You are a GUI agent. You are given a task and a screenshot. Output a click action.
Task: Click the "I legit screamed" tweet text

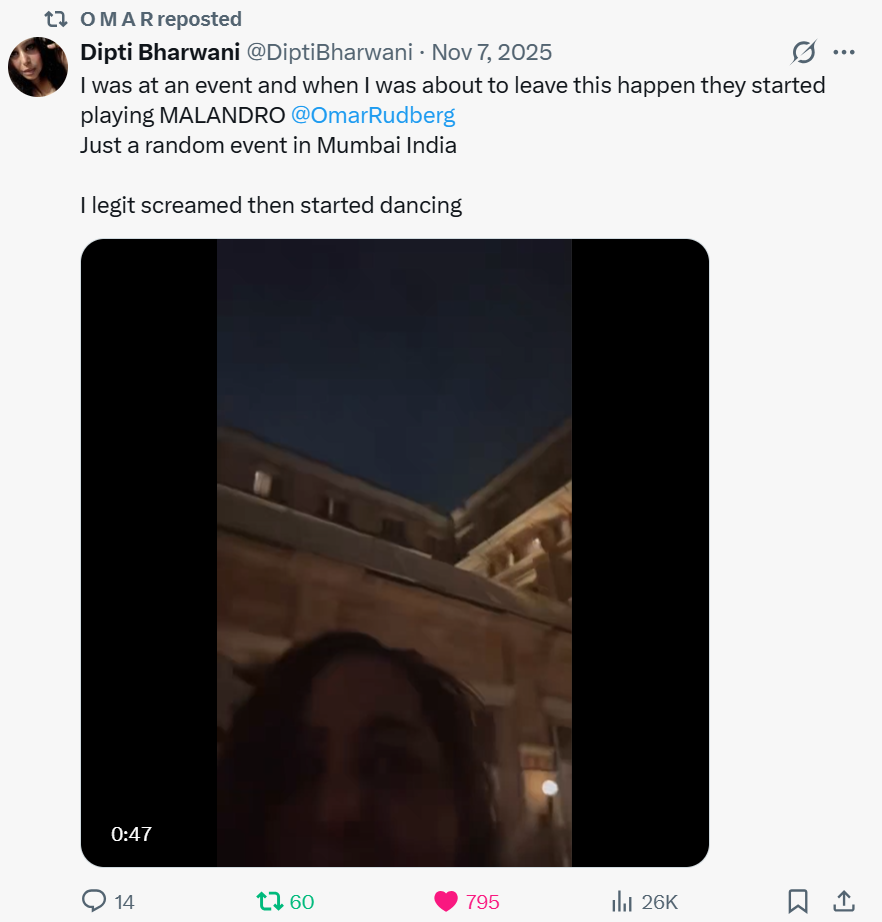271,206
